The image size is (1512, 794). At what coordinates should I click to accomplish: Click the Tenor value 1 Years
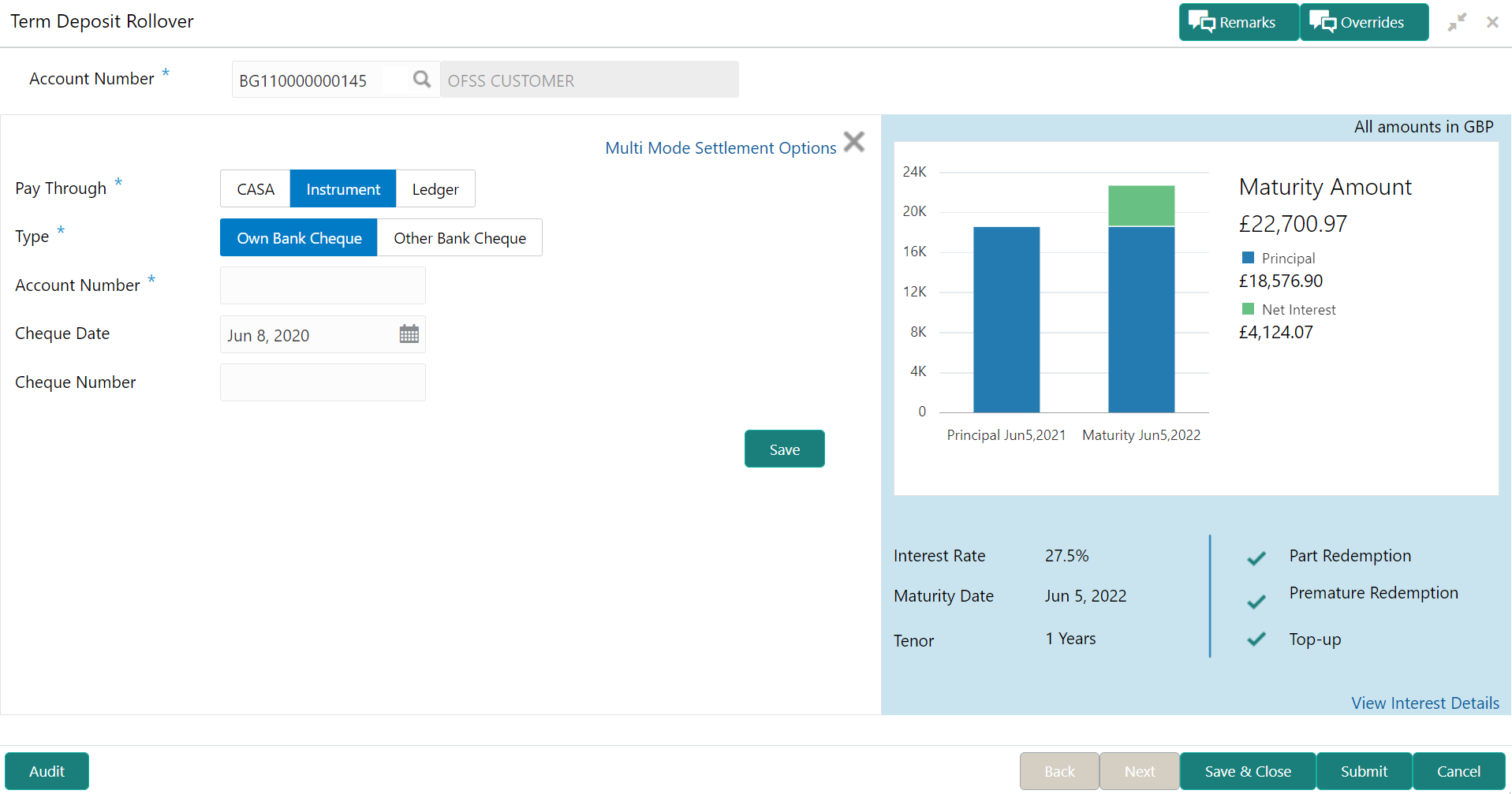coord(1070,638)
